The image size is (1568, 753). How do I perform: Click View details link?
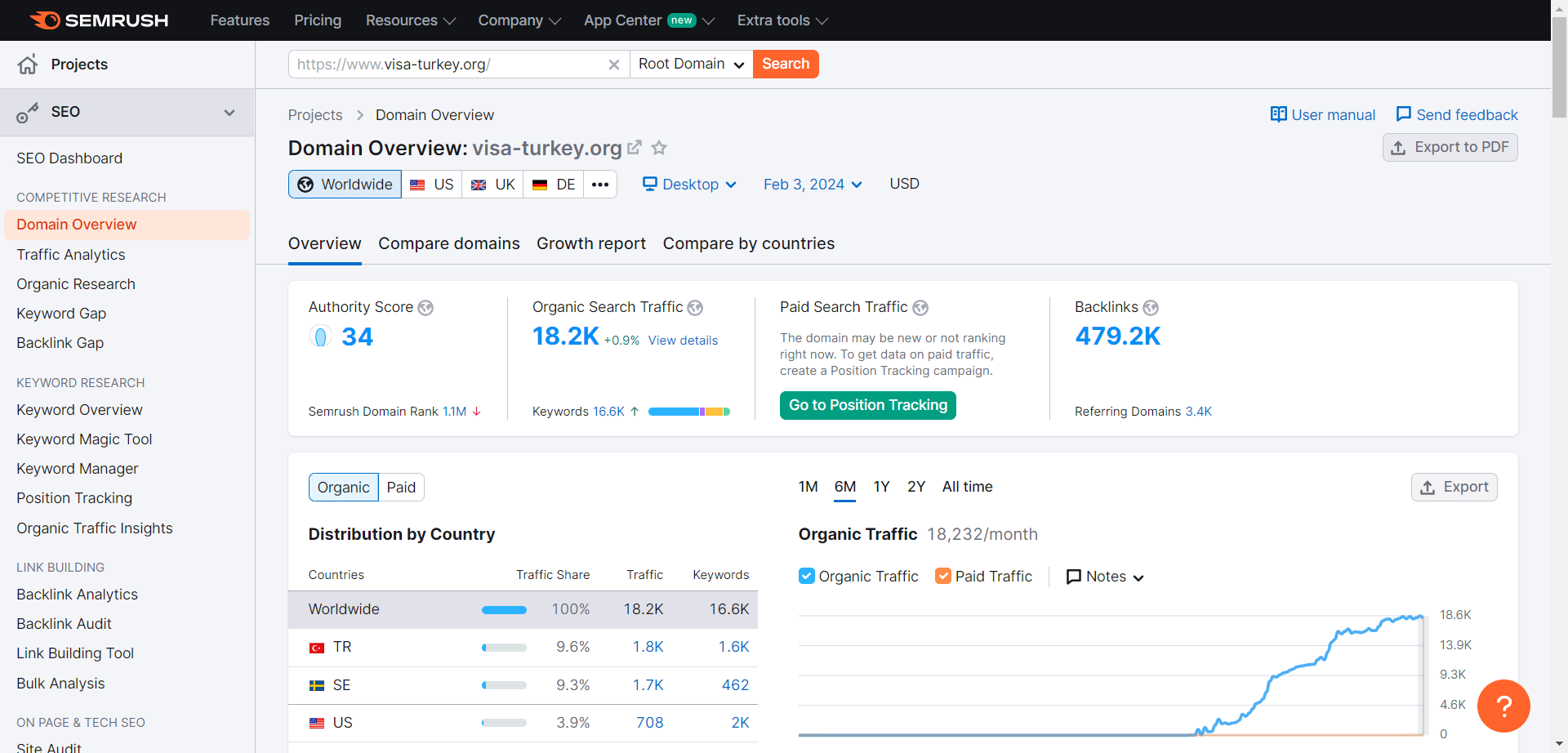(x=683, y=341)
